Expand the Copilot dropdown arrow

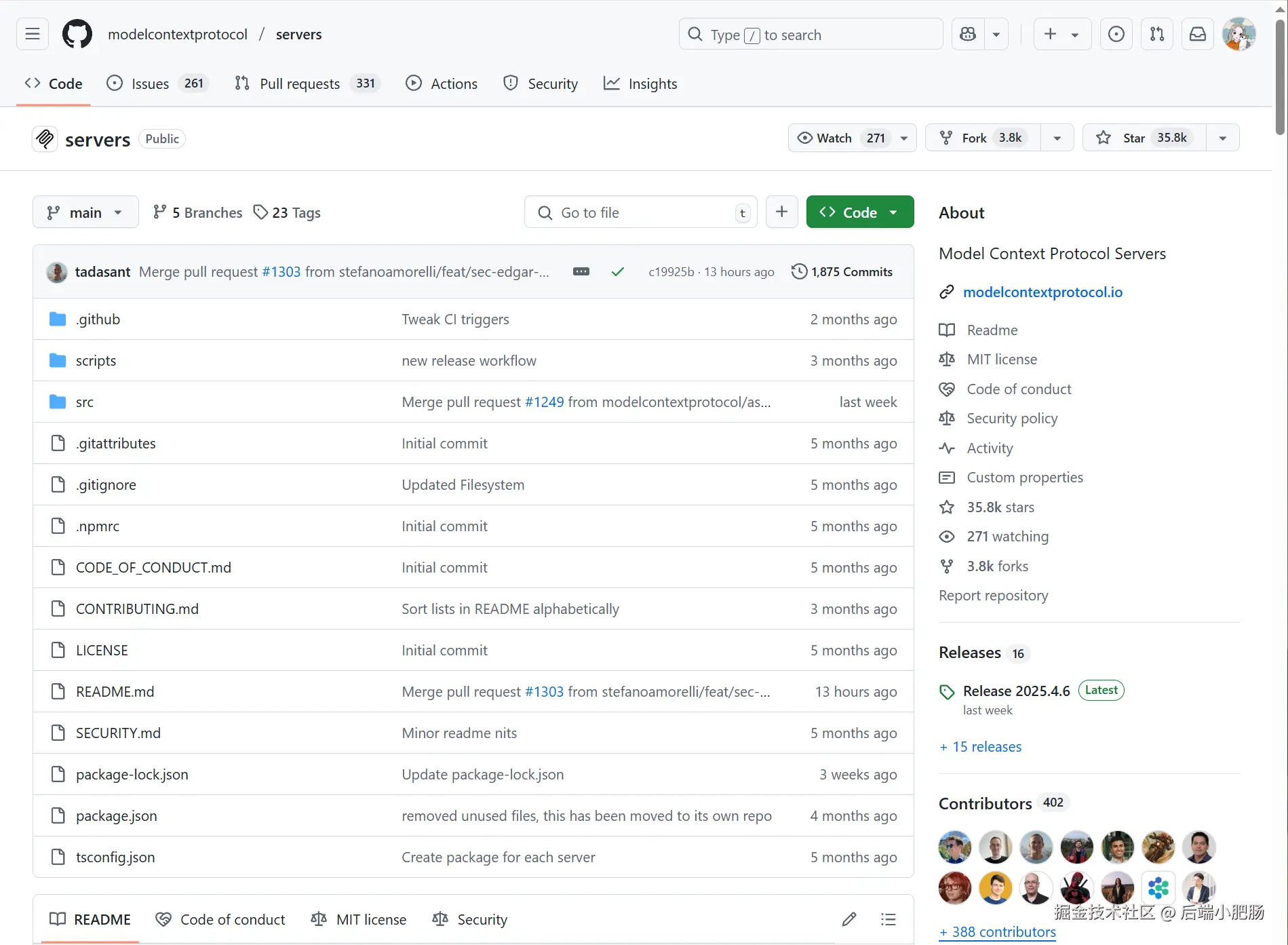click(996, 34)
